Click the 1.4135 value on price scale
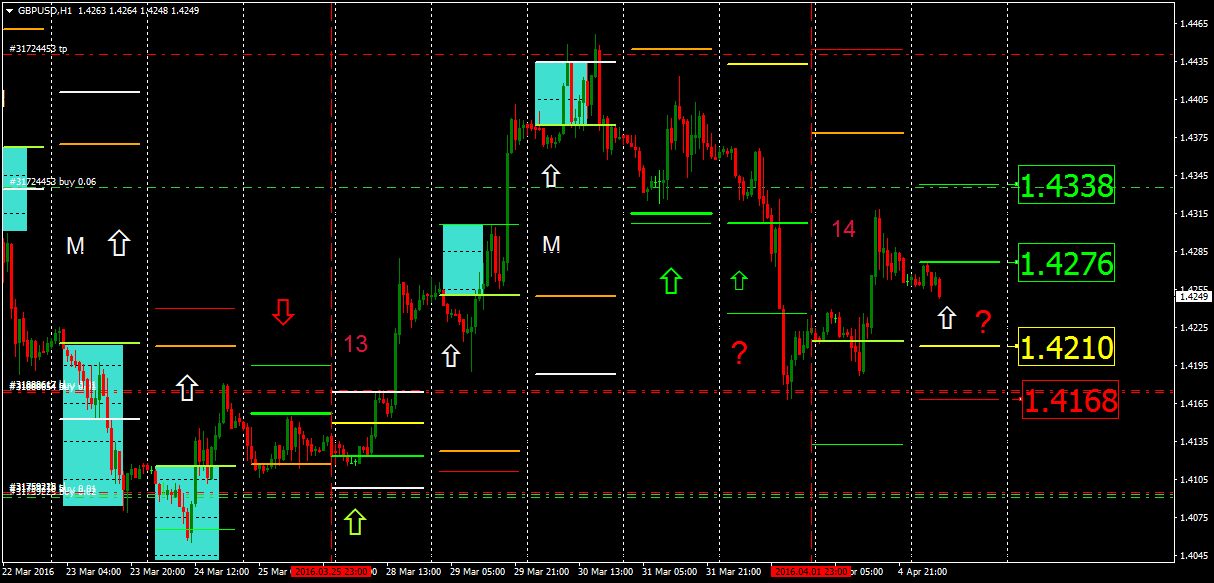Screen dimensions: 1214x583 pos(1193,442)
